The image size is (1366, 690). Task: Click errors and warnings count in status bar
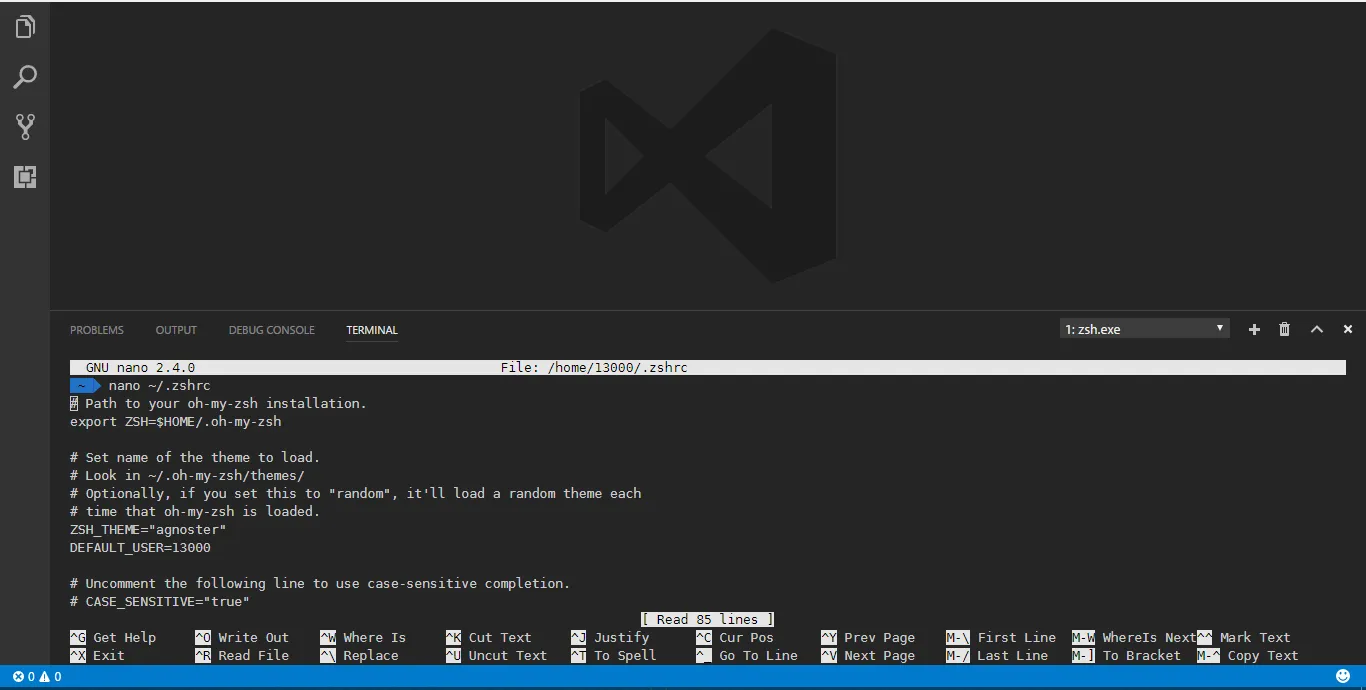point(37,677)
